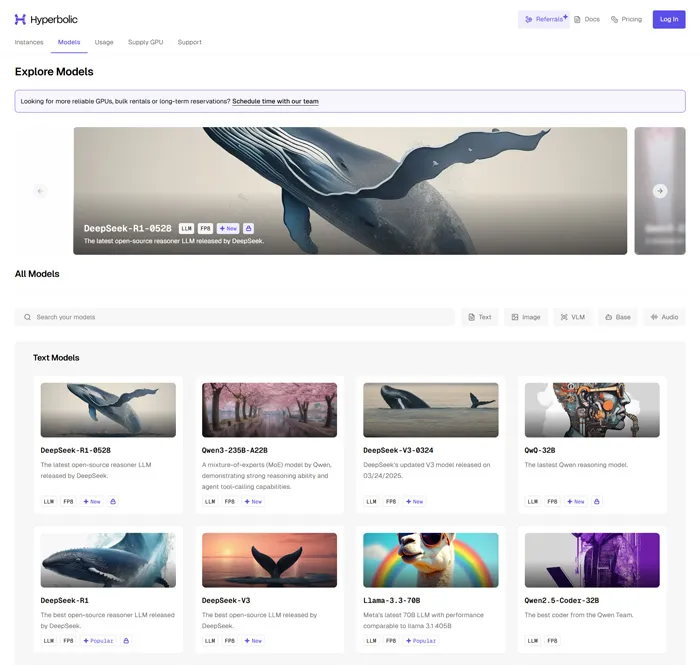Screen dimensions: 700x665
Task: Filter models by Text
Action: click(x=480, y=317)
